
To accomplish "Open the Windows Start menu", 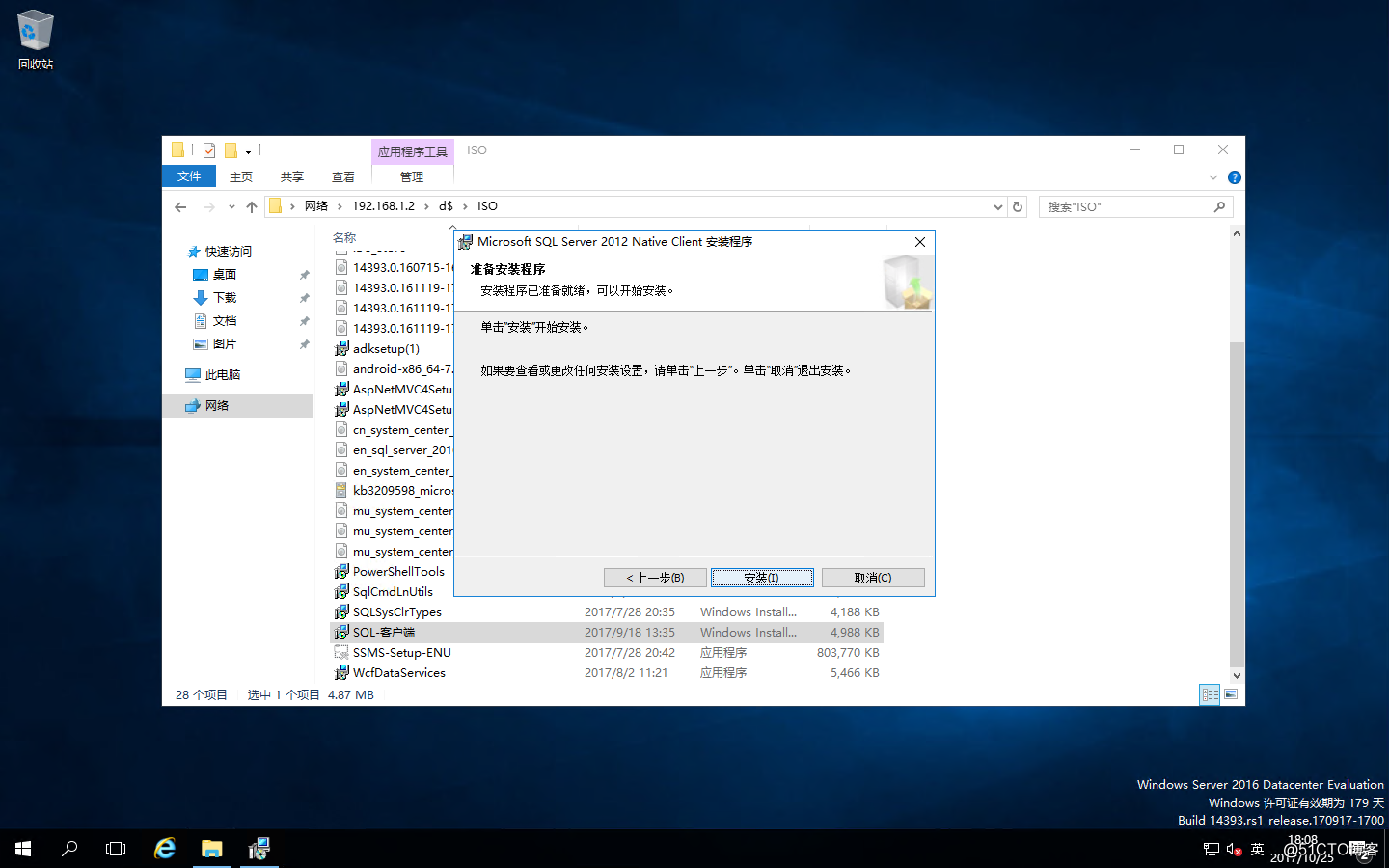I will point(23,849).
